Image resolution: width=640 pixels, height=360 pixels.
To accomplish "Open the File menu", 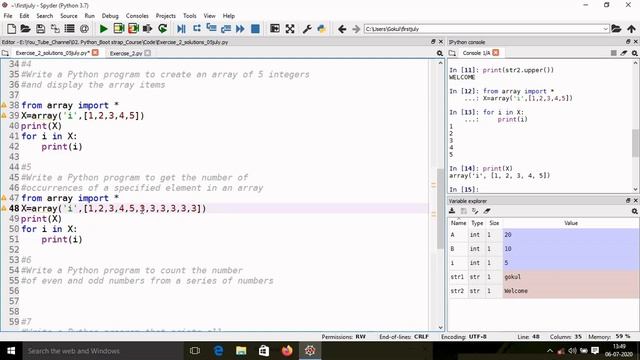I will [8, 16].
